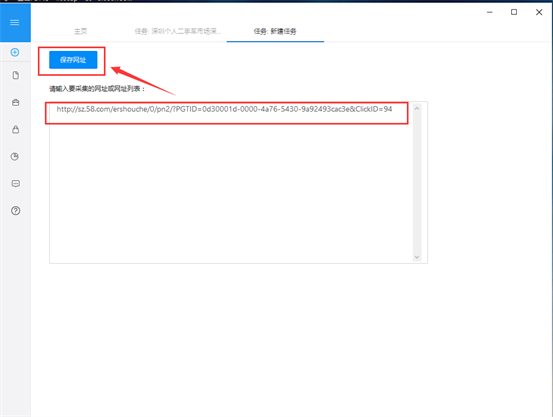Screen dimensions: 553x417
Task: Maximize the application window
Action: click(x=514, y=12)
